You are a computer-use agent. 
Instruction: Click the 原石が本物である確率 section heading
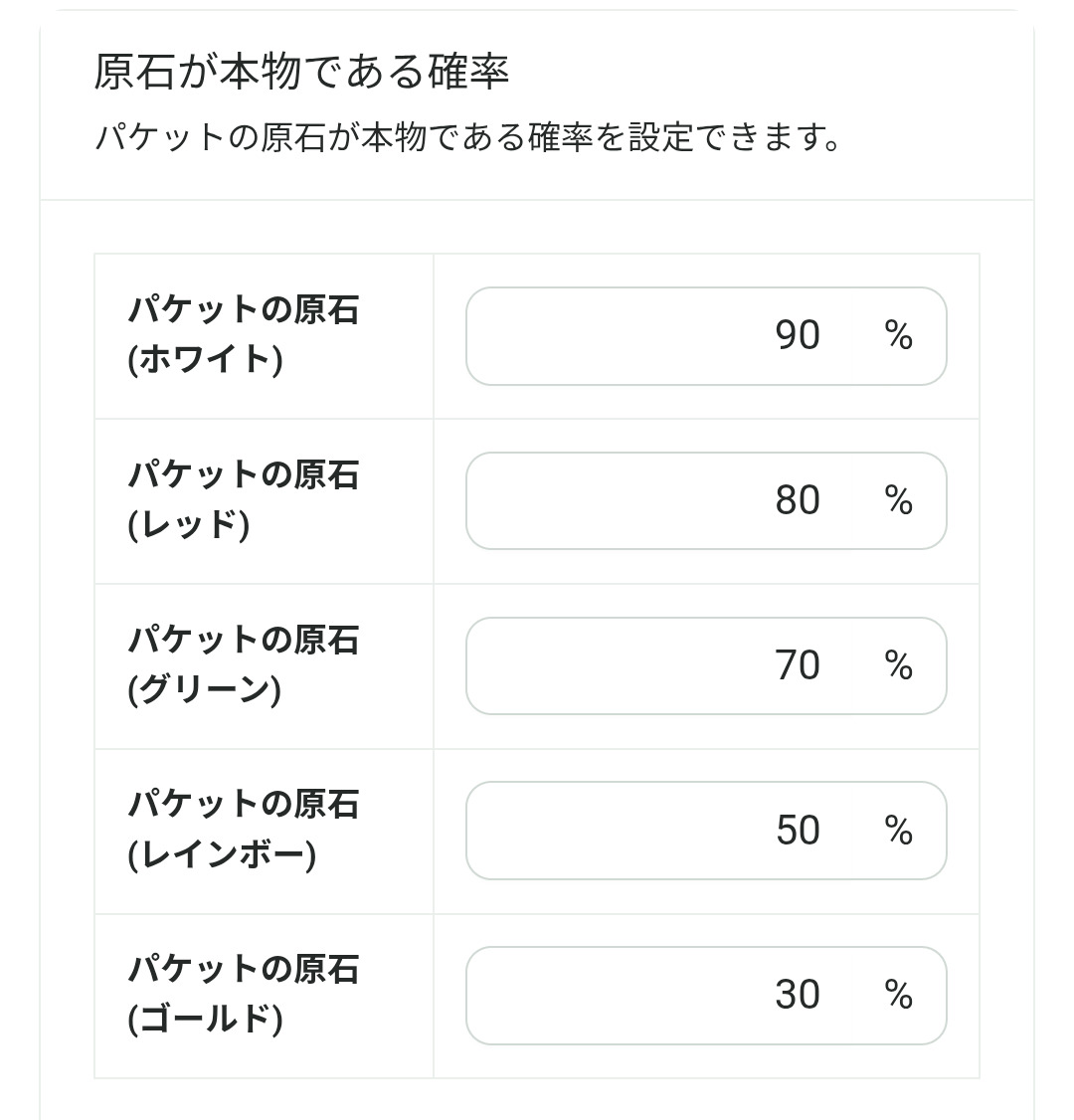(301, 74)
